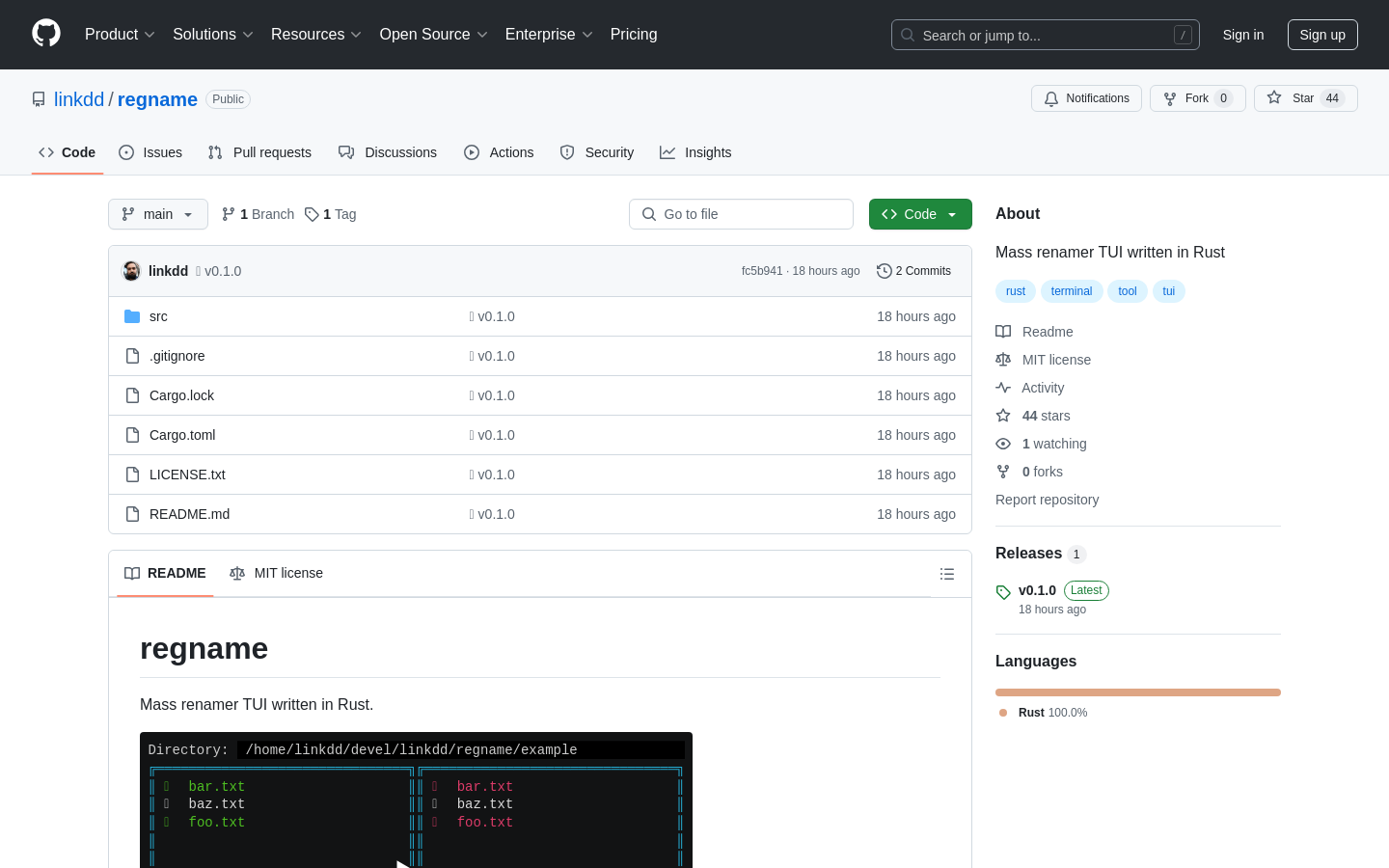Select the README tab
The width and height of the screenshot is (1389, 868).
(165, 573)
